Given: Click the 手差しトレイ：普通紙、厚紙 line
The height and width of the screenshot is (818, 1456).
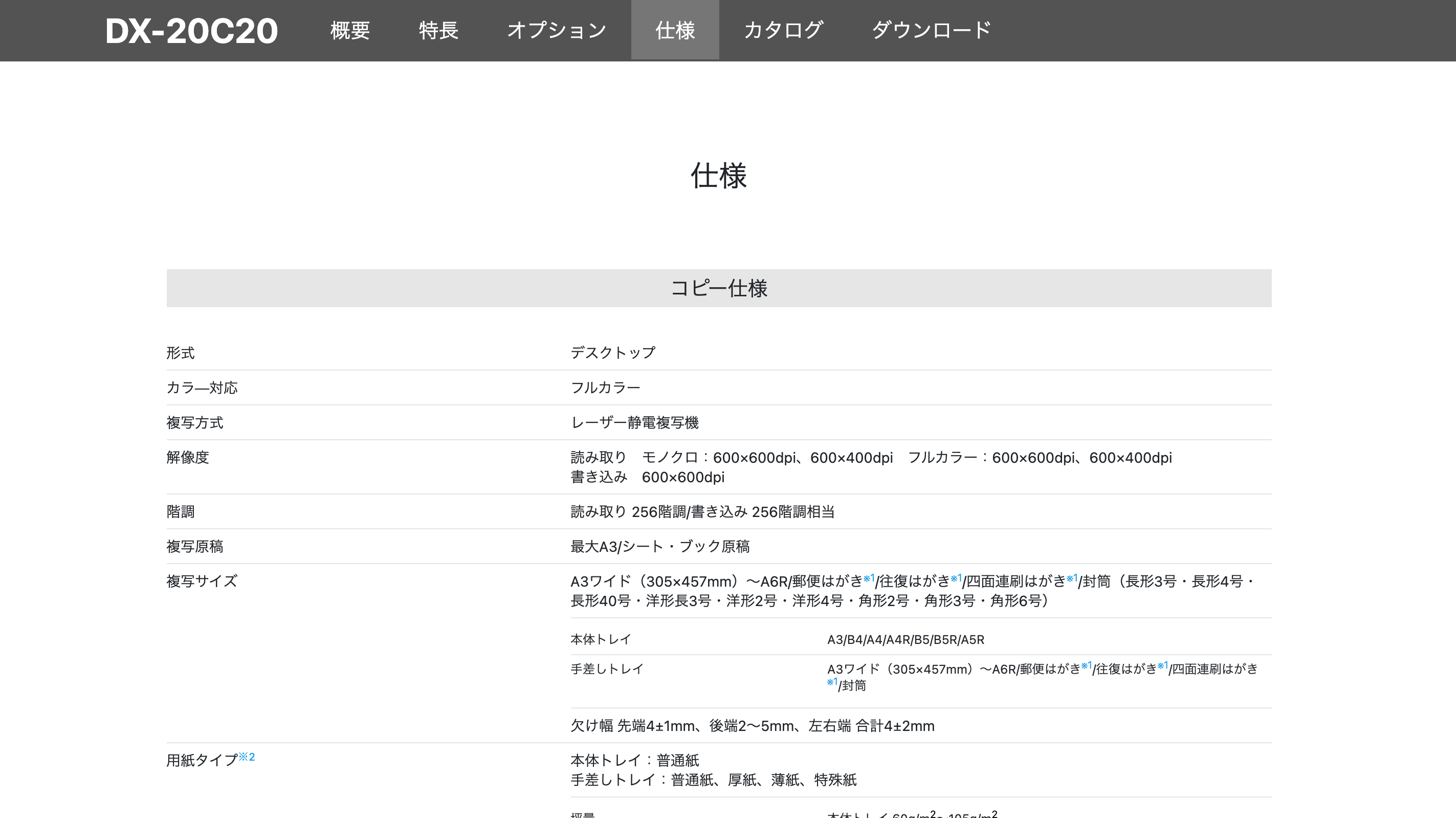Looking at the screenshot, I should tap(714, 780).
